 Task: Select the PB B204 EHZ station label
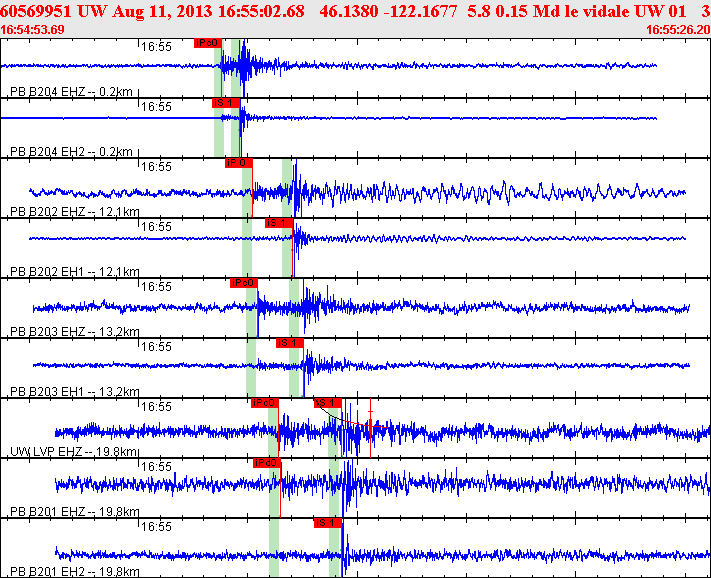[x=71, y=92]
